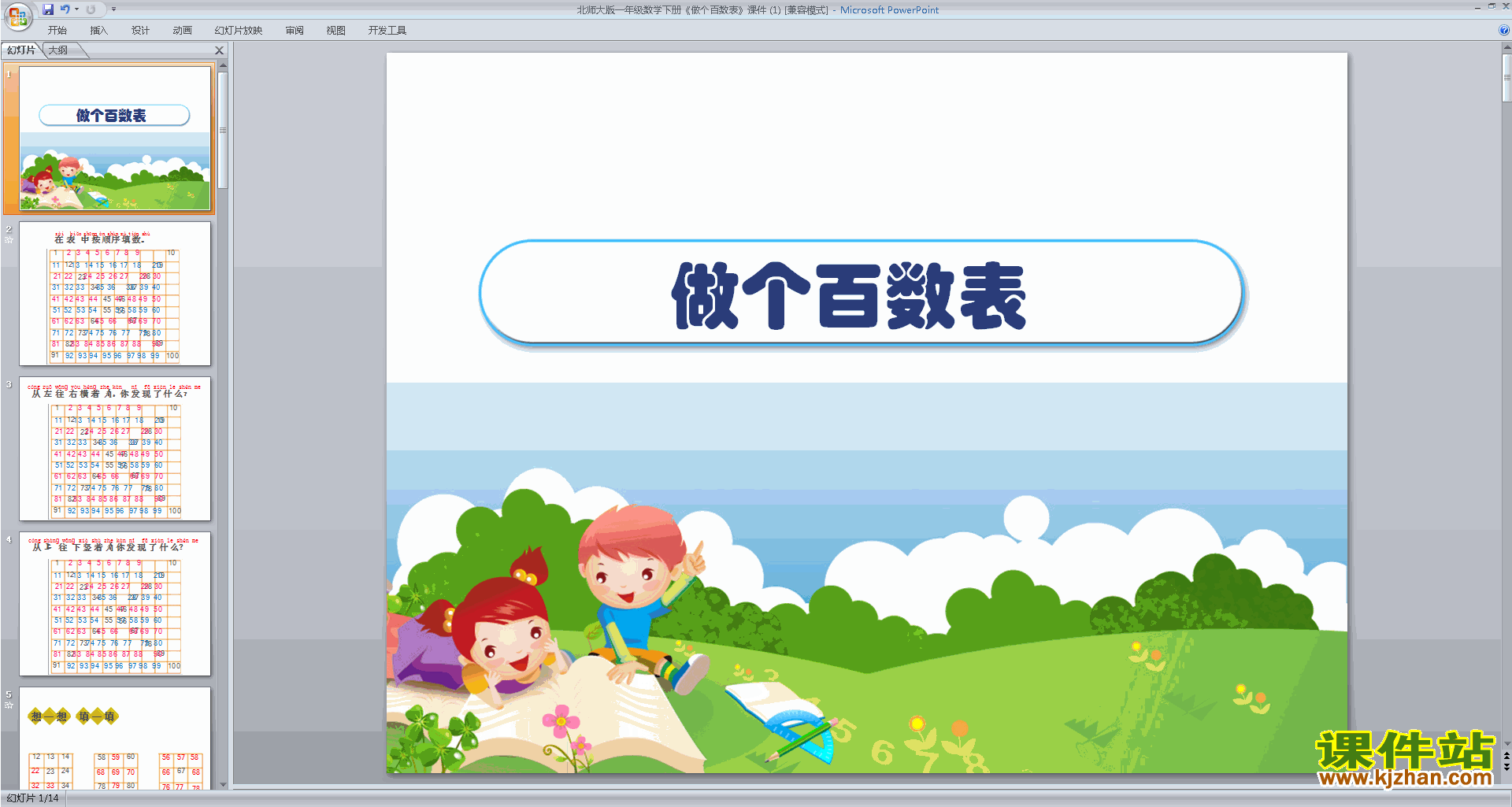Open the 开发工具 ribbon tab
This screenshot has height=807, width=1512.
387,31
